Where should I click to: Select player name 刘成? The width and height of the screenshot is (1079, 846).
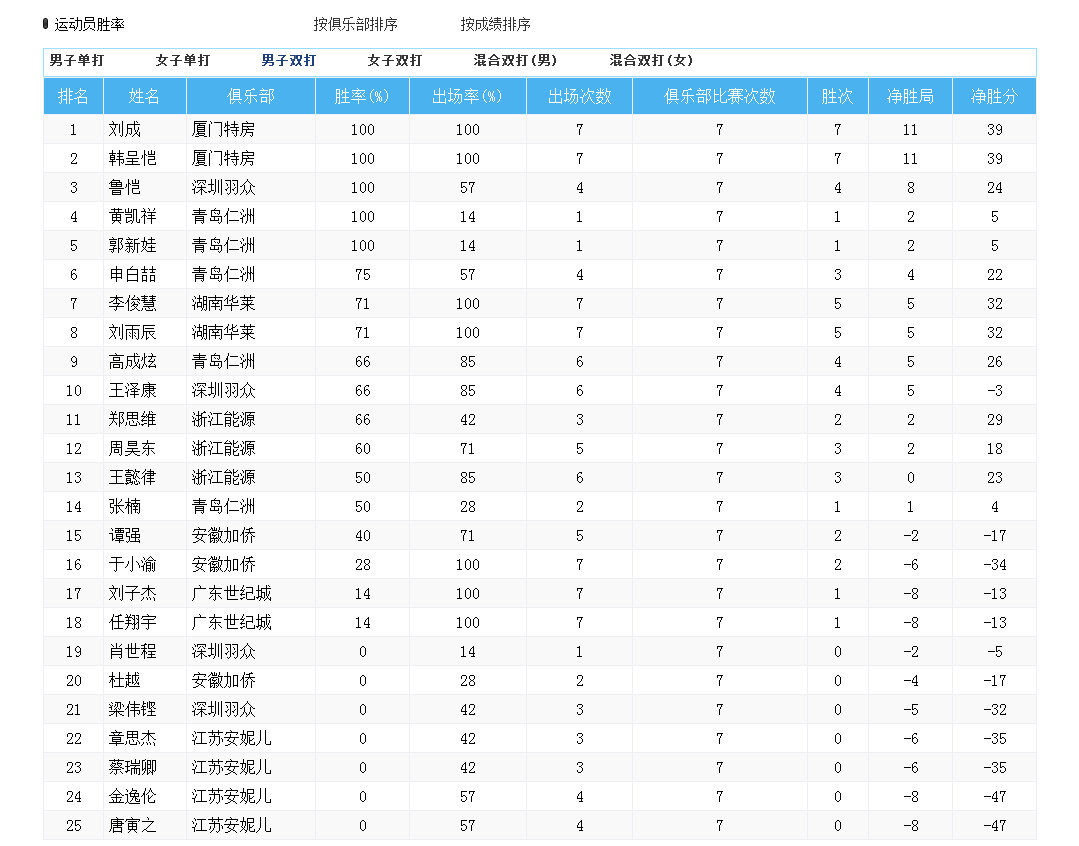pyautogui.click(x=125, y=129)
